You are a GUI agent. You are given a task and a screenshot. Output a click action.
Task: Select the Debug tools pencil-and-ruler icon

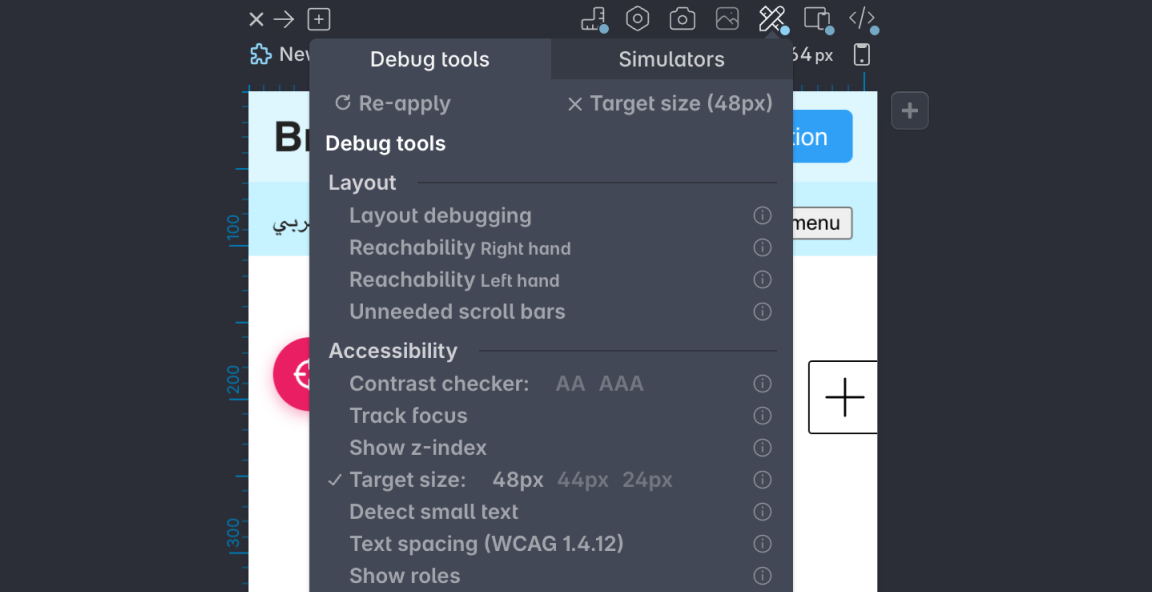click(772, 18)
